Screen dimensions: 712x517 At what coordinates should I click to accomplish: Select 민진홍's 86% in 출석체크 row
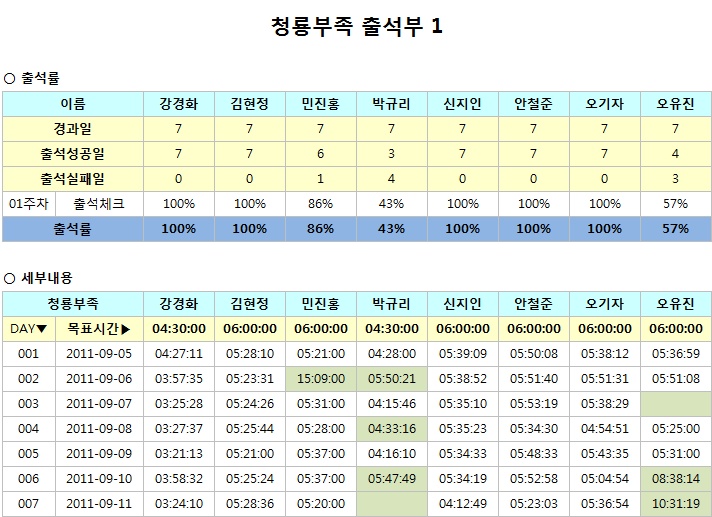[x=321, y=204]
